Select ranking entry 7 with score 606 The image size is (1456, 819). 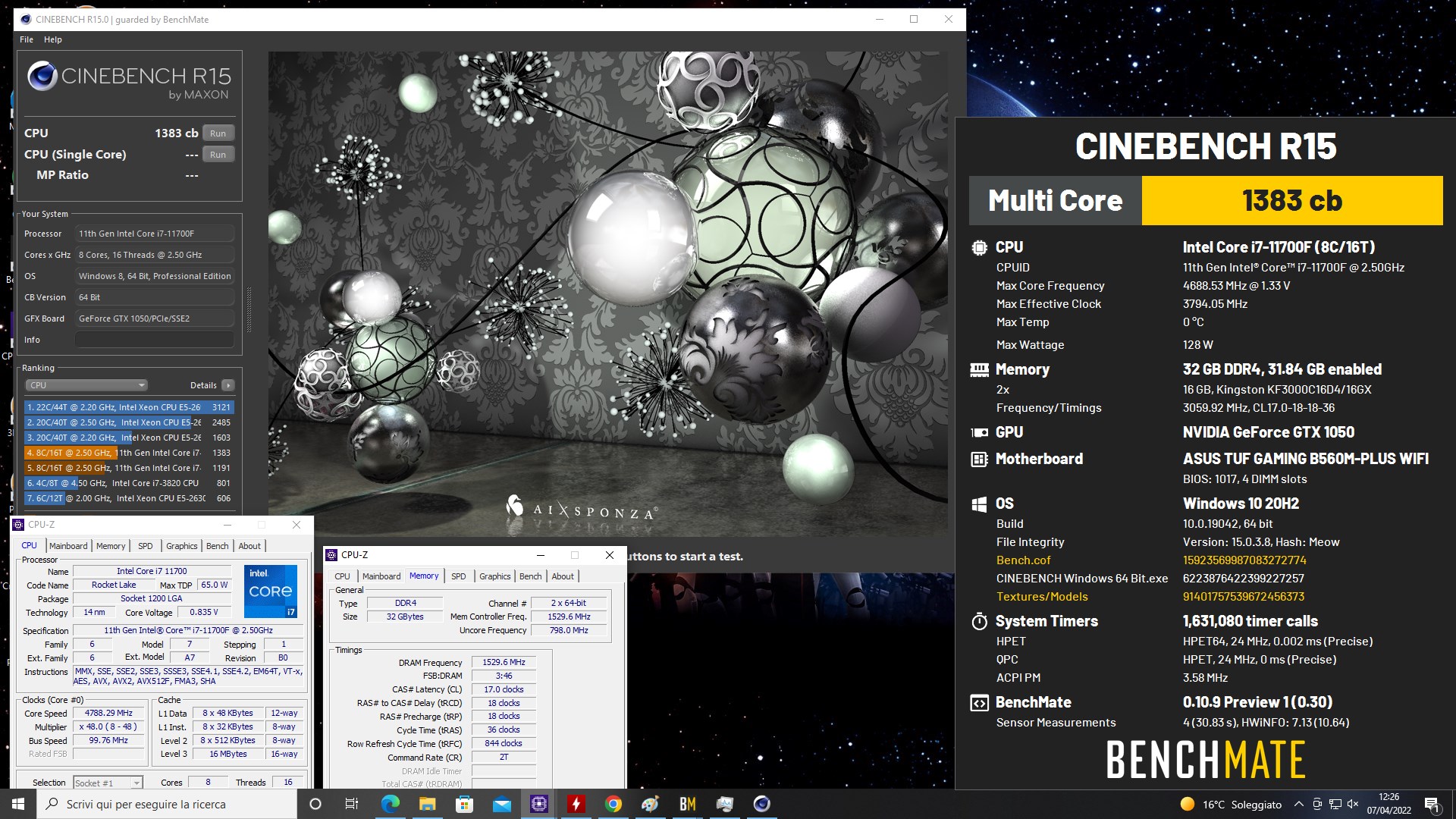(130, 498)
